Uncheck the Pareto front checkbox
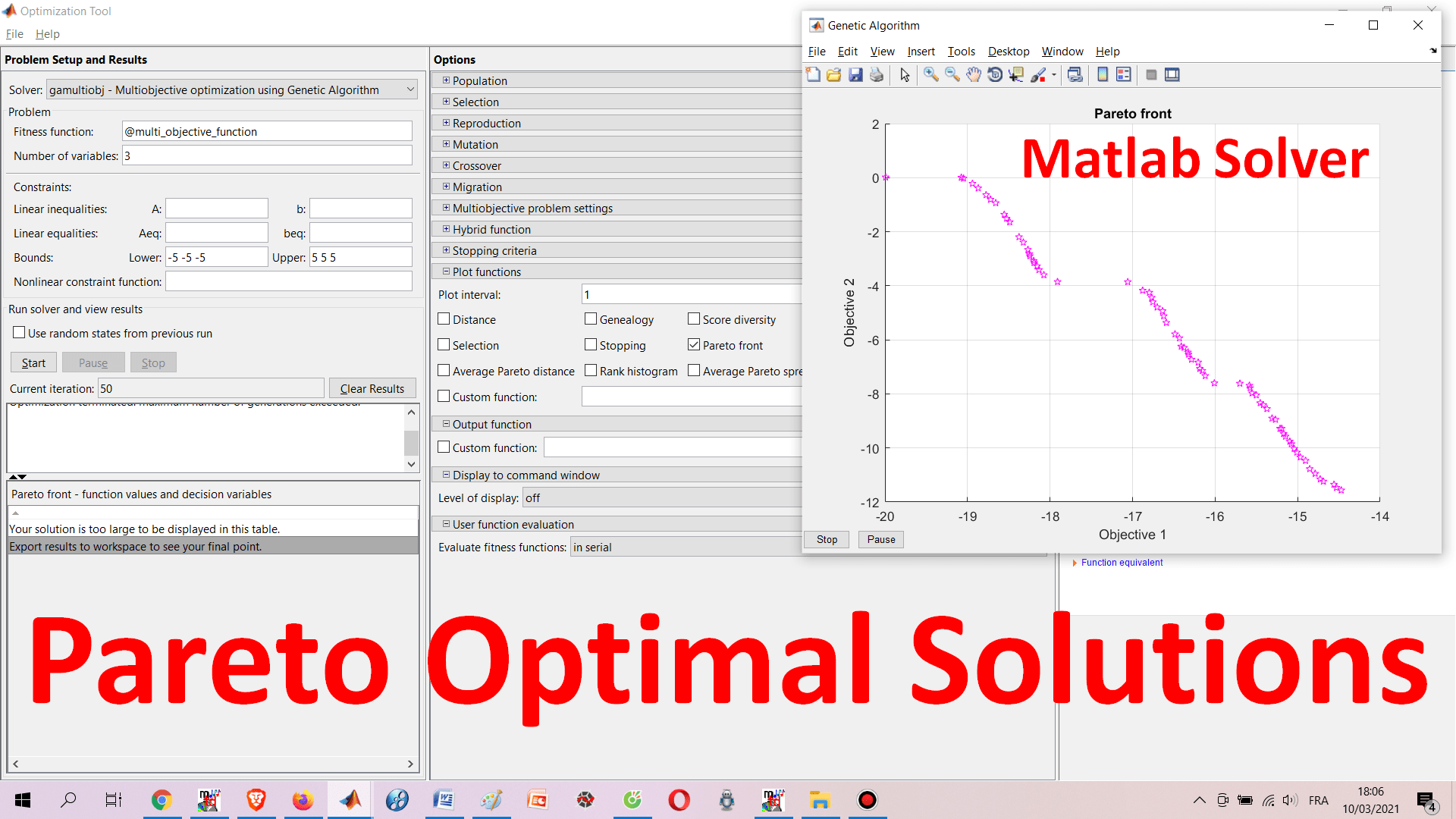This screenshot has height=819, width=1456. (694, 345)
